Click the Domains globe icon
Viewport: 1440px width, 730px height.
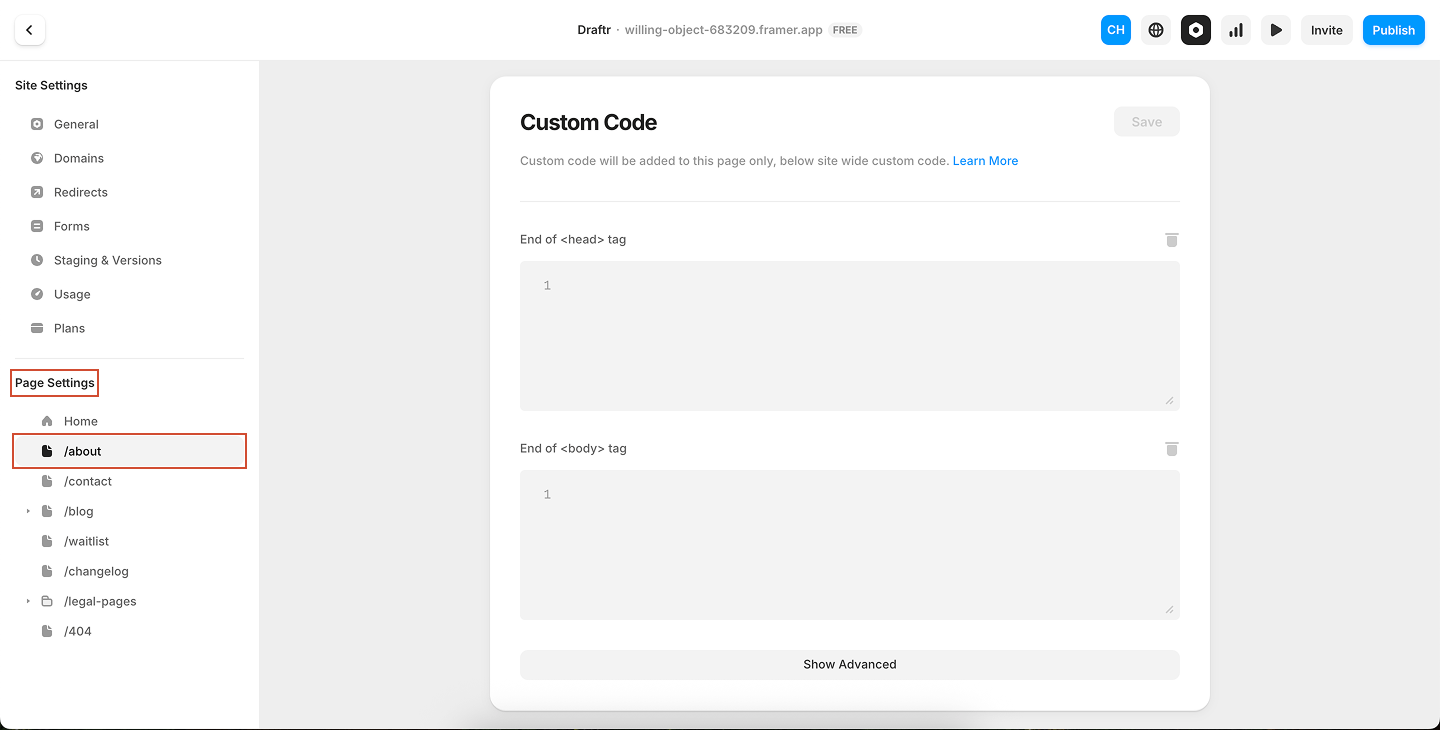pos(37,158)
